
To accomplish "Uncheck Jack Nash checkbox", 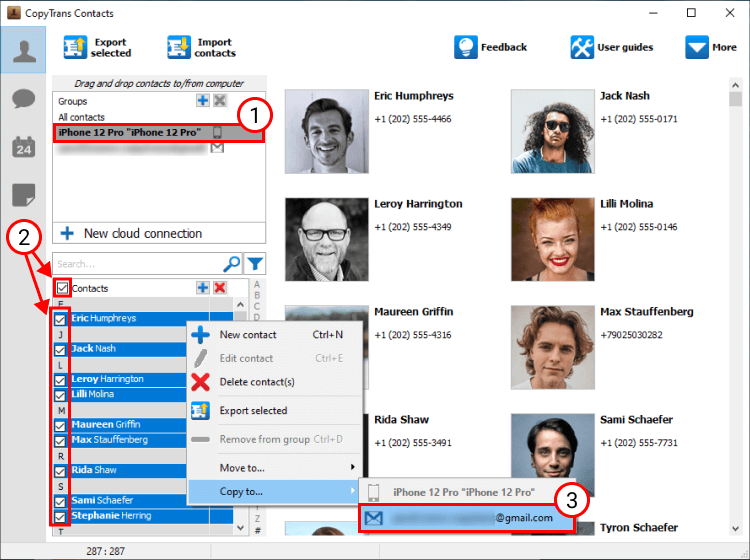I will tap(60, 350).
